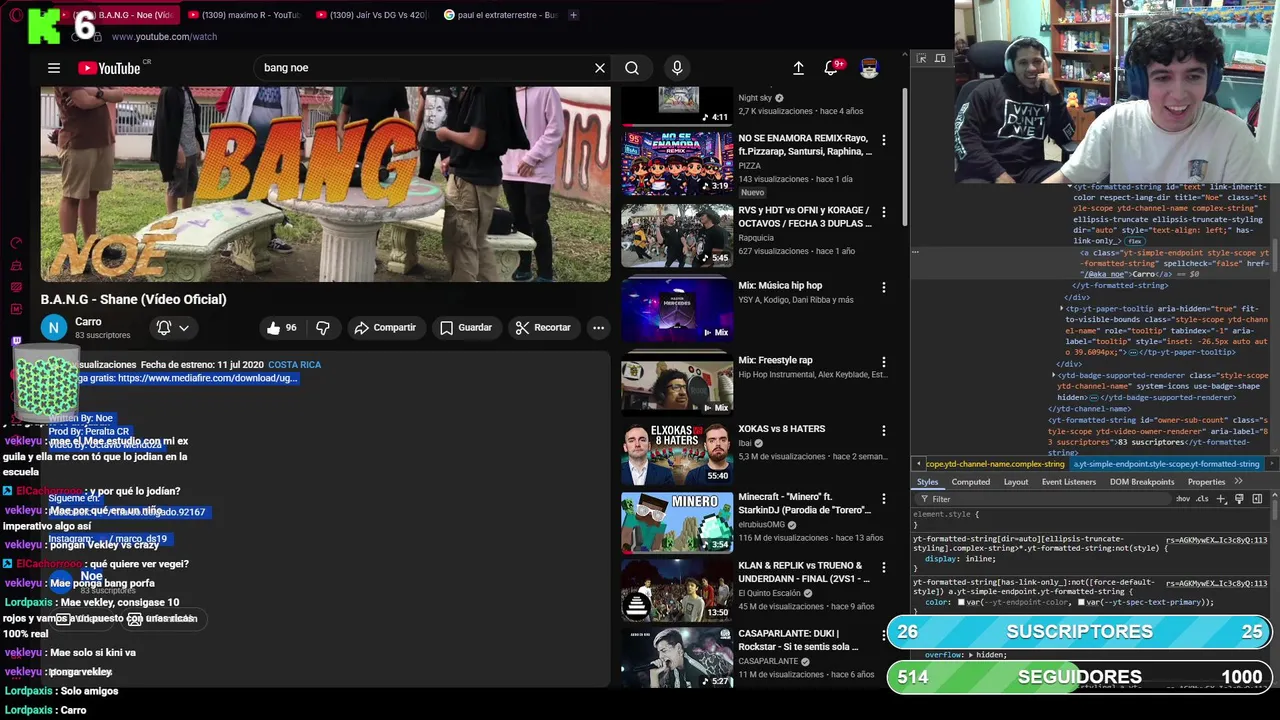Open the YouTube hamburger guide menu
The height and width of the screenshot is (720, 1280).
point(54,68)
